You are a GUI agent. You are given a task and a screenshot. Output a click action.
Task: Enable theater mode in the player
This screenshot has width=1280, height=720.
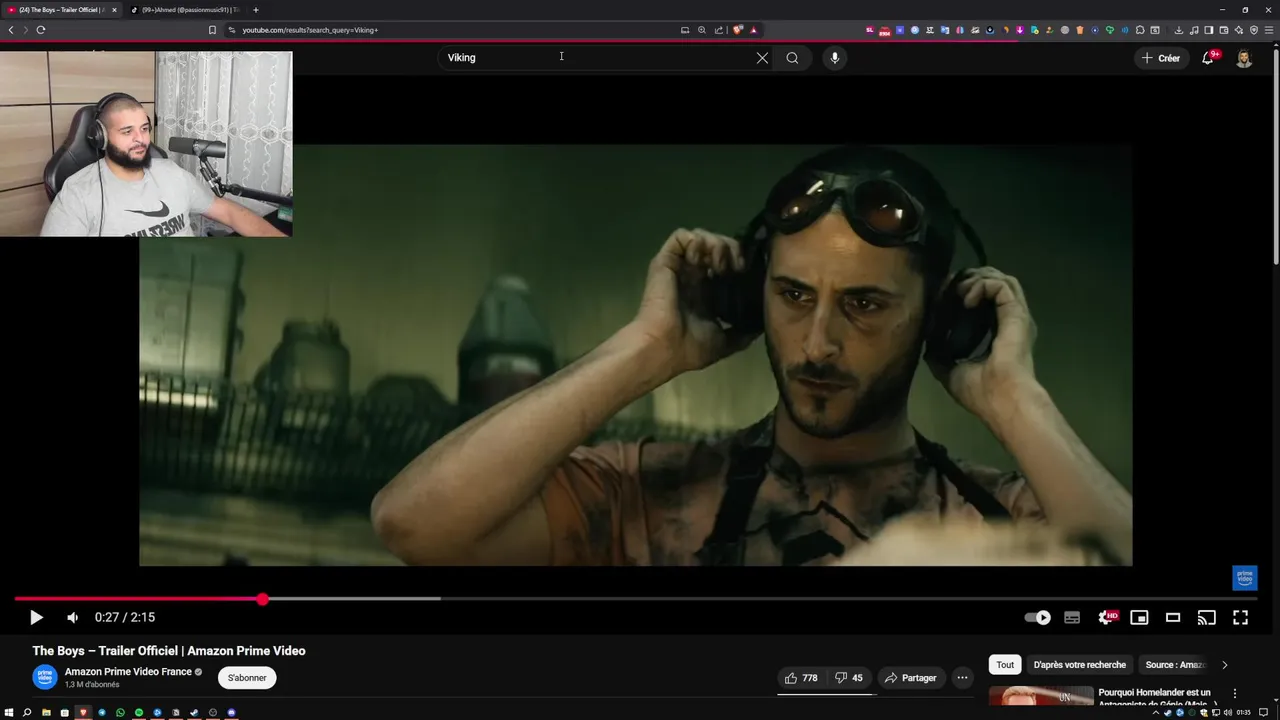[1173, 618]
